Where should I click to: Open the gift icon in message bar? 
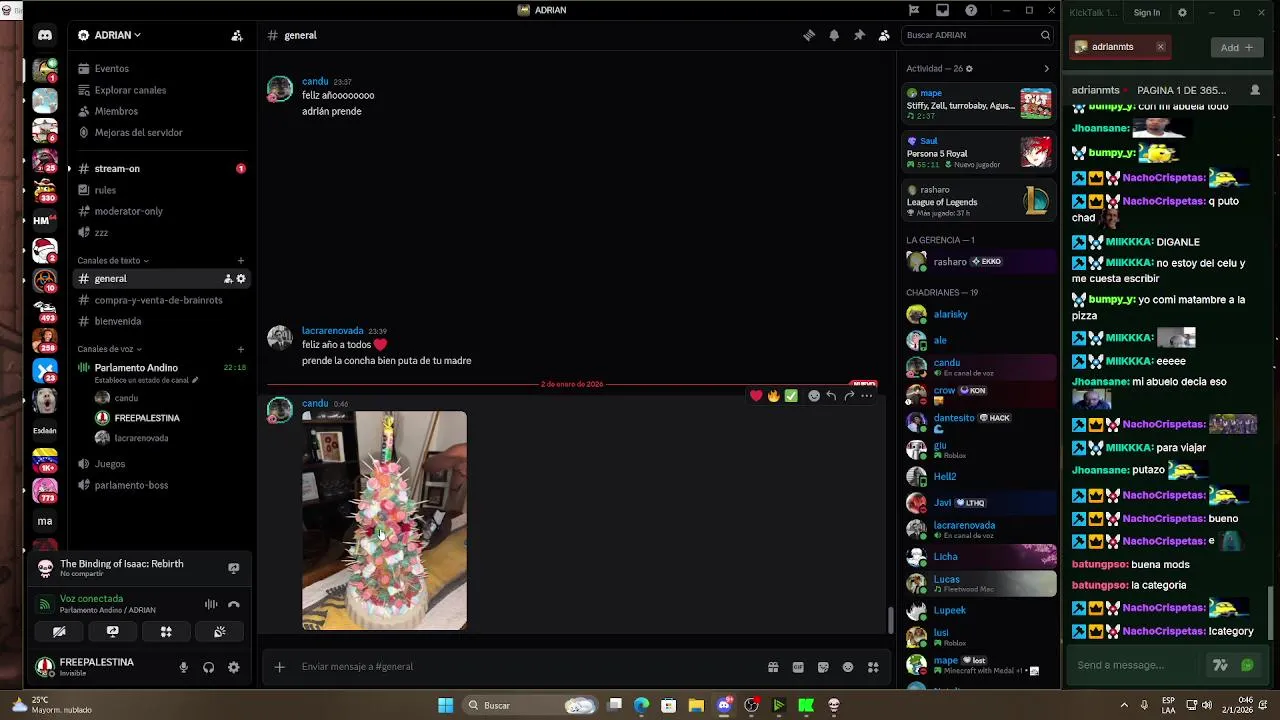773,667
